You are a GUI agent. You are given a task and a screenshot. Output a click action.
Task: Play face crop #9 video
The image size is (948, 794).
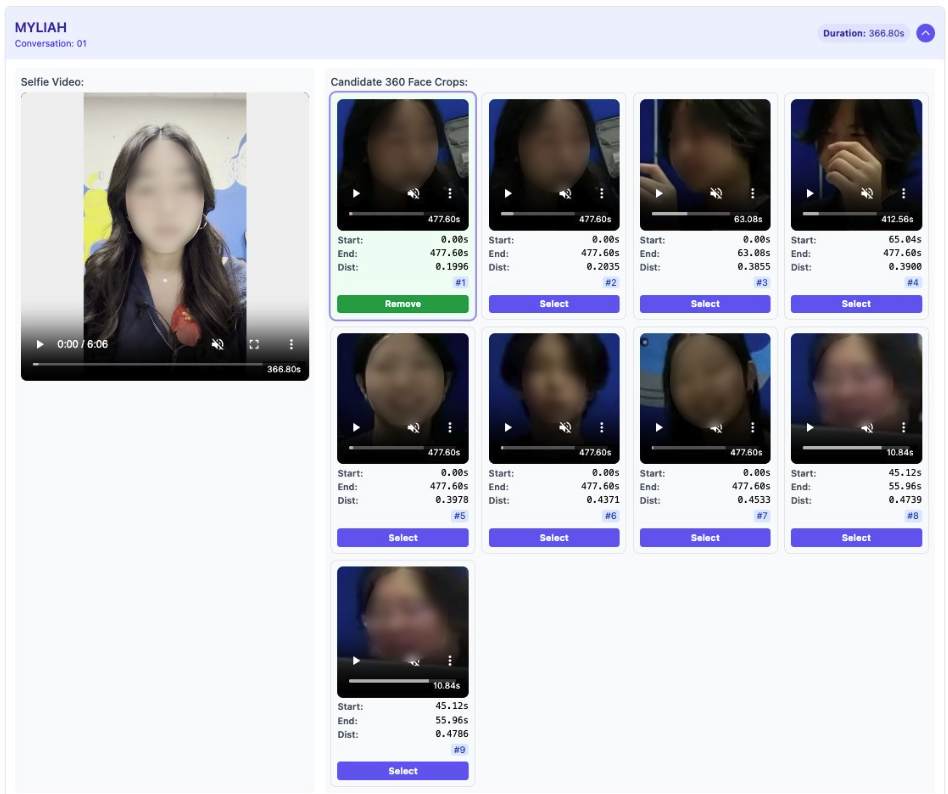[356, 661]
